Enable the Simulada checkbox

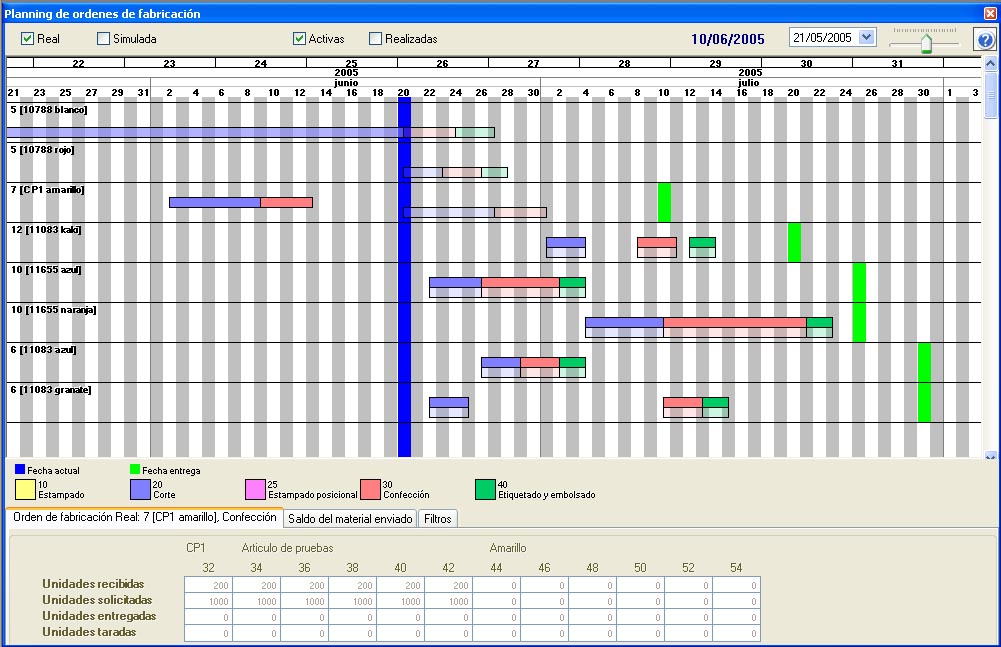104,39
